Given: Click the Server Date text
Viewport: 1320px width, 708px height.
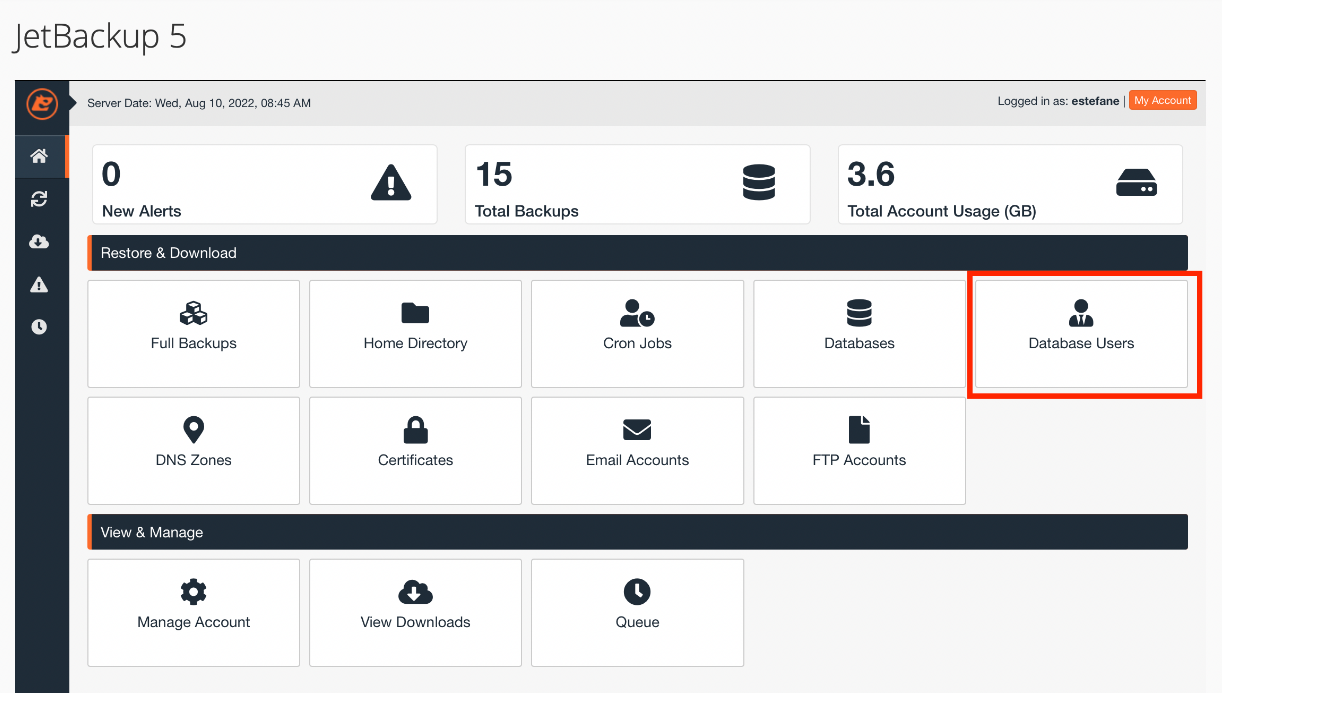Looking at the screenshot, I should click(199, 103).
